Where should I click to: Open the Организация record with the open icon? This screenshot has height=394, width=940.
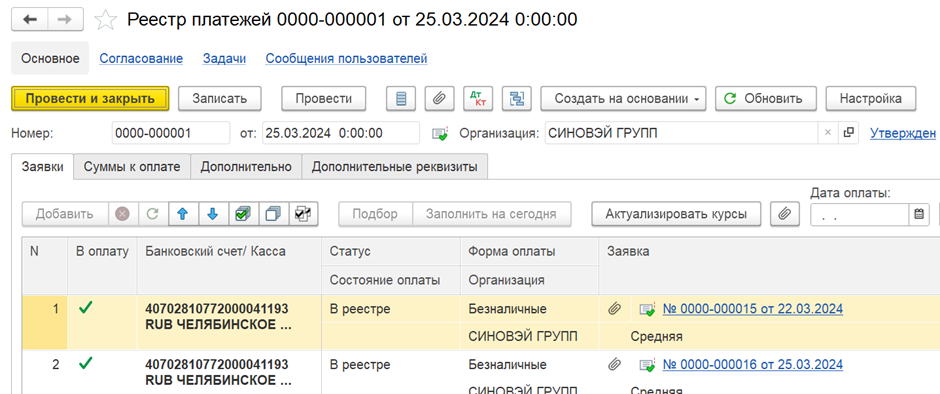tap(848, 133)
